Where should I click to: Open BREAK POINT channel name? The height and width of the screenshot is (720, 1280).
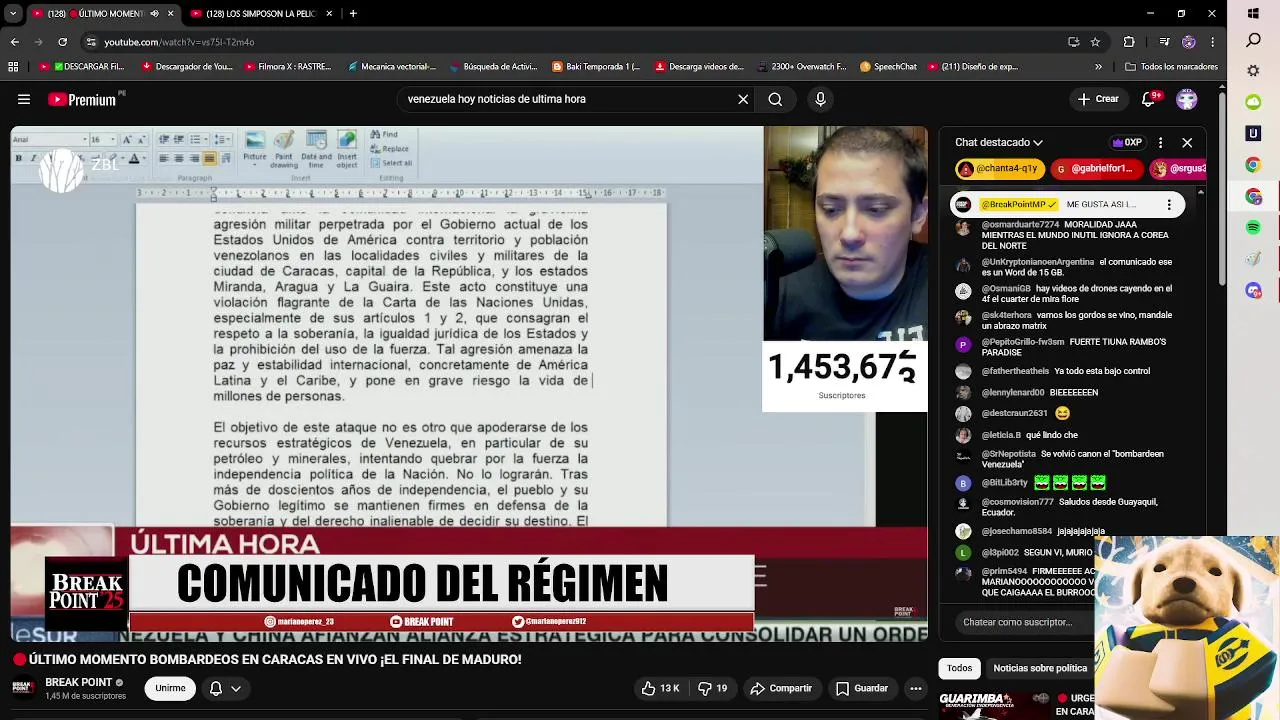[x=79, y=682]
